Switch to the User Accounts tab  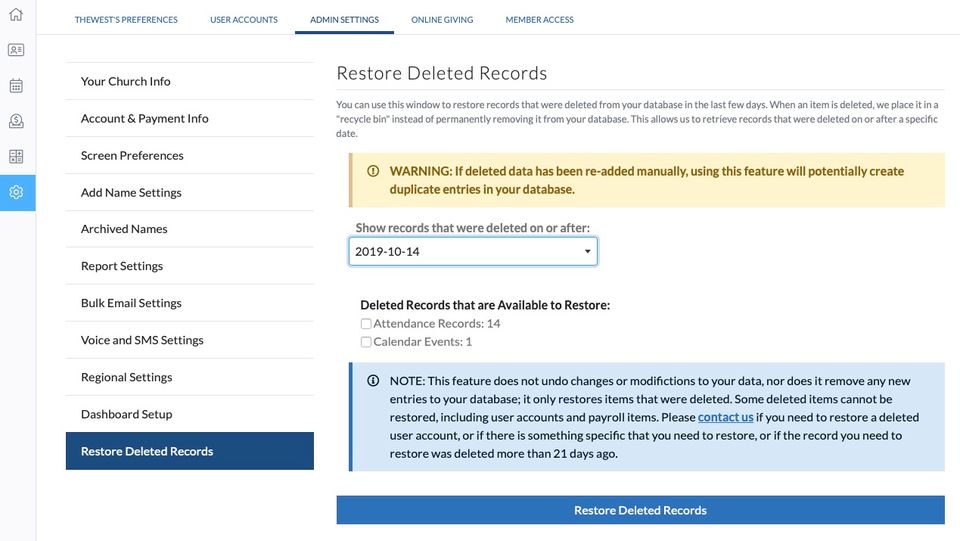coord(244,20)
